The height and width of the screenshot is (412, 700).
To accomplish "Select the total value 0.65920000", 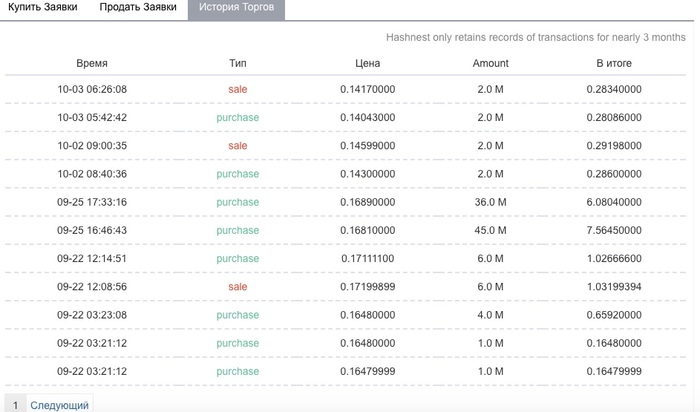I will tap(614, 315).
